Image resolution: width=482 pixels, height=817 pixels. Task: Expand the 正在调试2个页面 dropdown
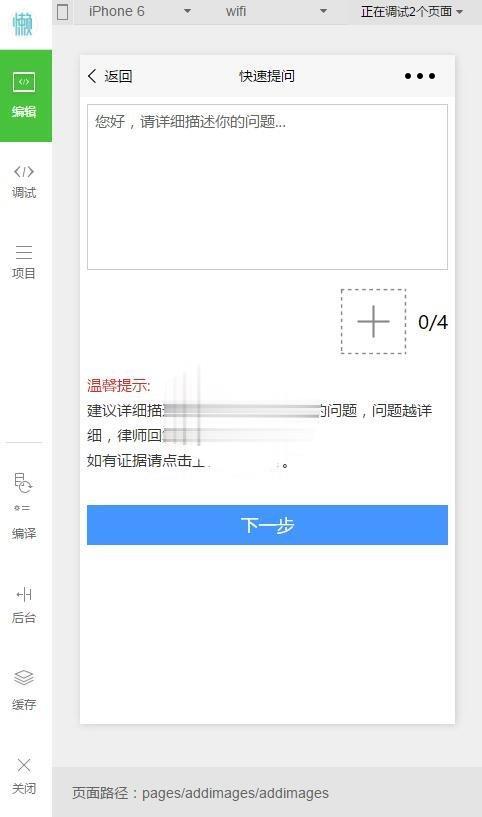point(412,11)
